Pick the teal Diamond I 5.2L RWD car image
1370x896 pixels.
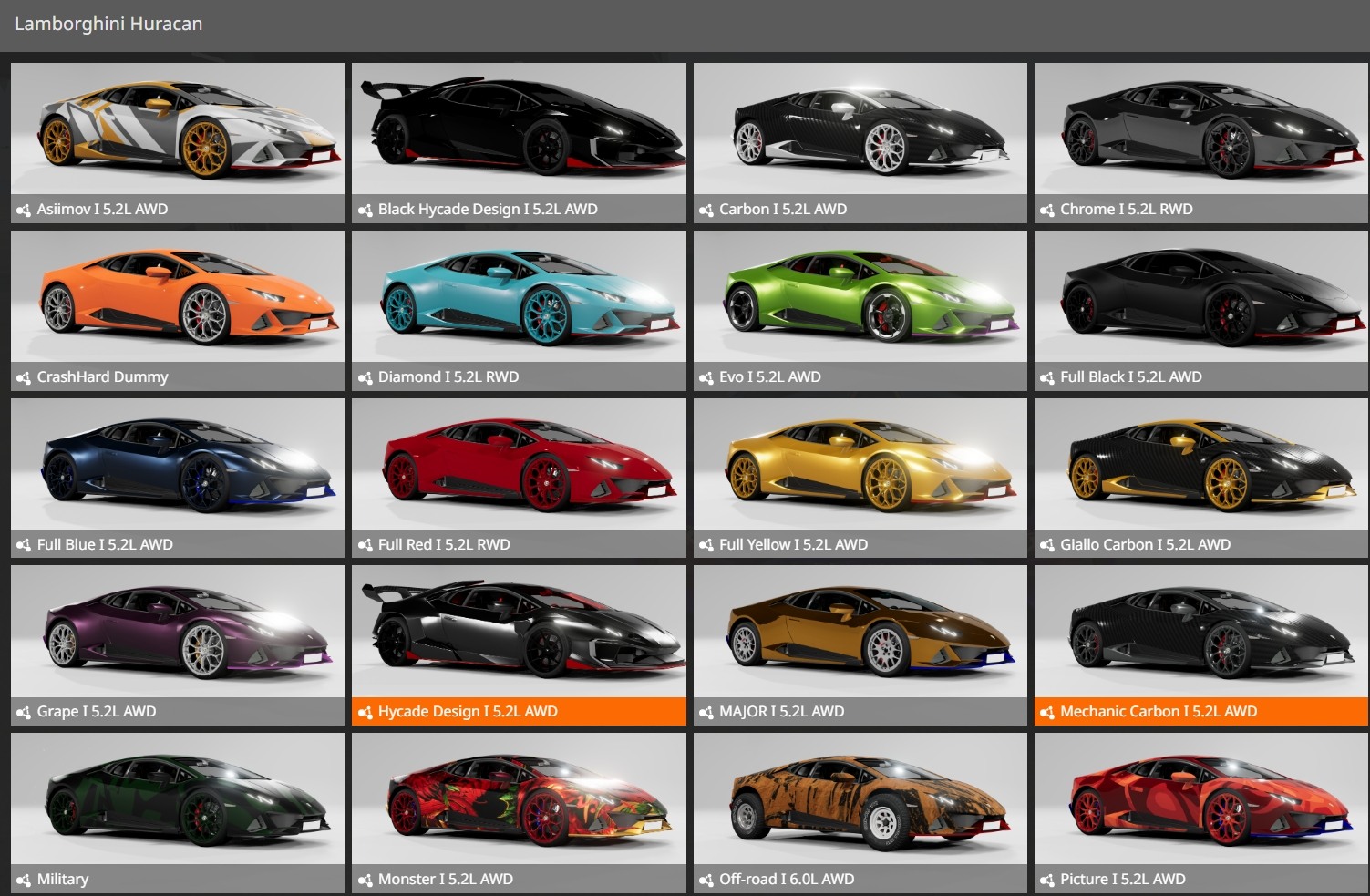[x=519, y=296]
